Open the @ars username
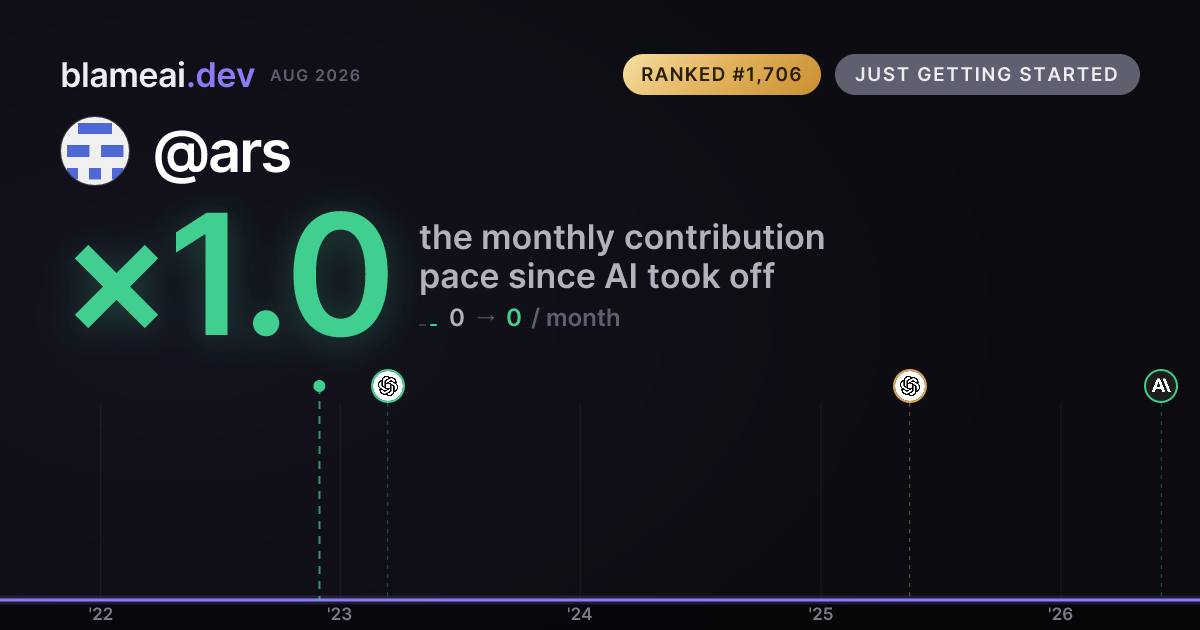Image resolution: width=1200 pixels, height=630 pixels. coord(222,152)
